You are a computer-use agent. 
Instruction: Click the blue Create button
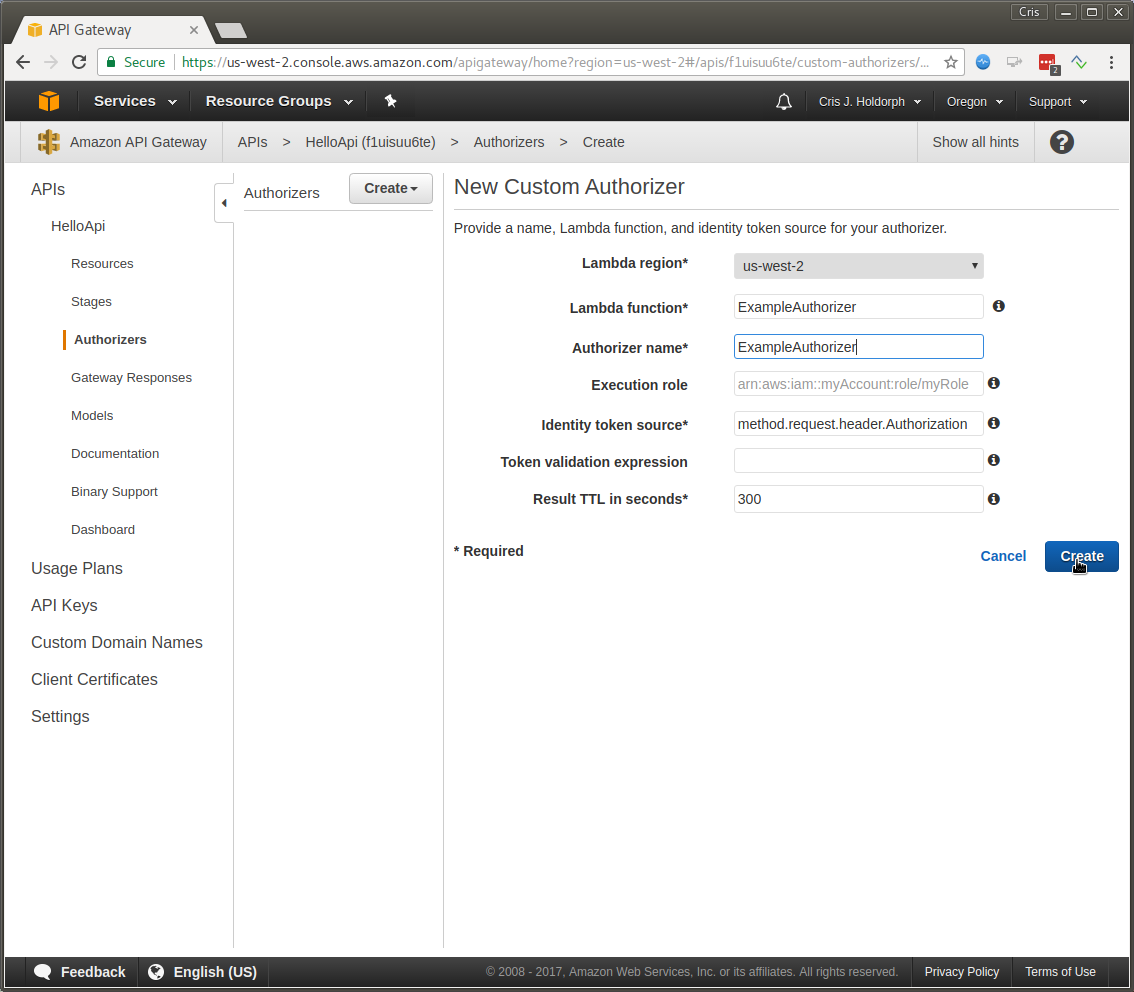point(1081,556)
